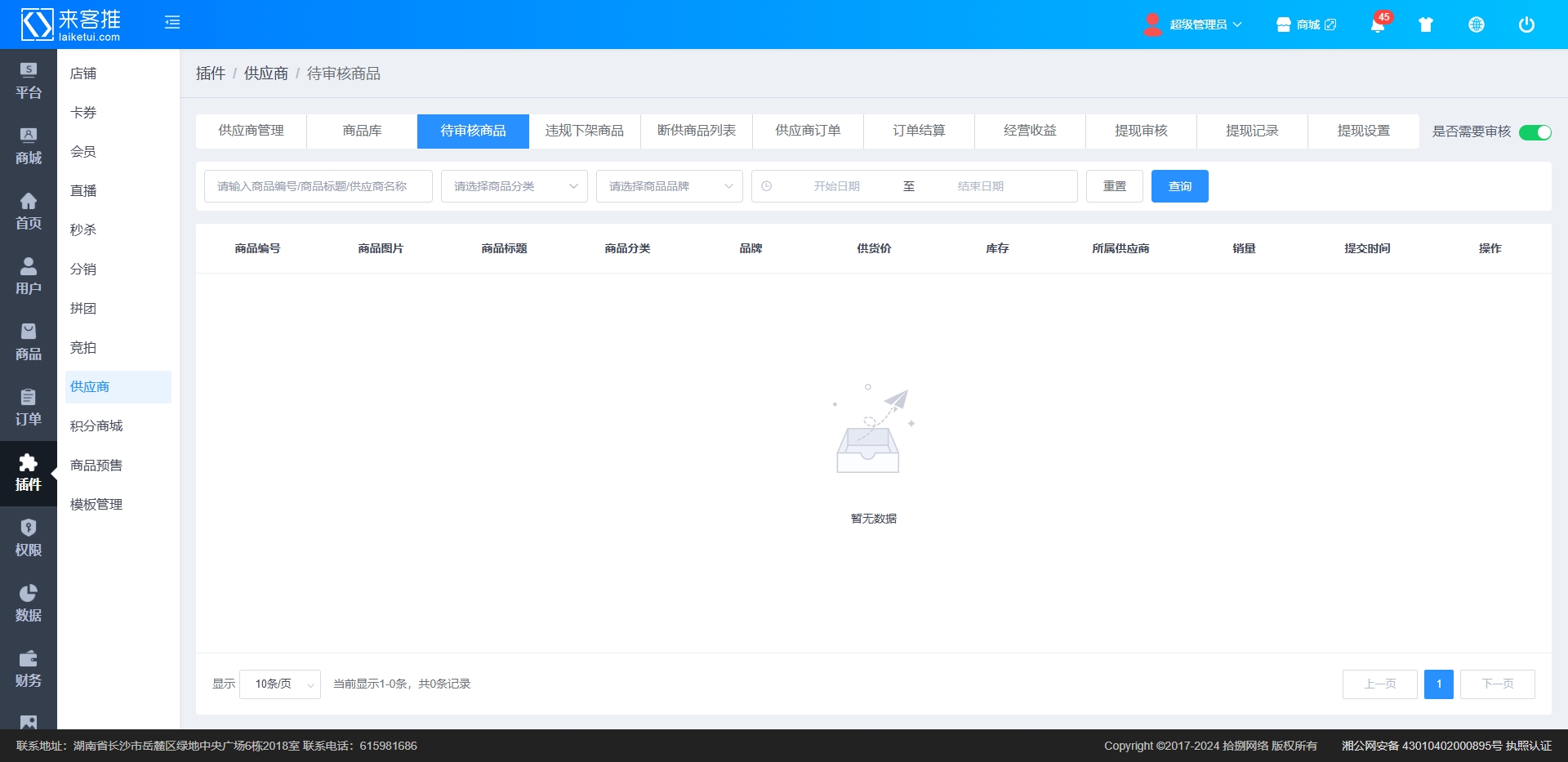Screen dimensions: 1568x762
Task: Click the power logout icon
Action: [x=1526, y=25]
